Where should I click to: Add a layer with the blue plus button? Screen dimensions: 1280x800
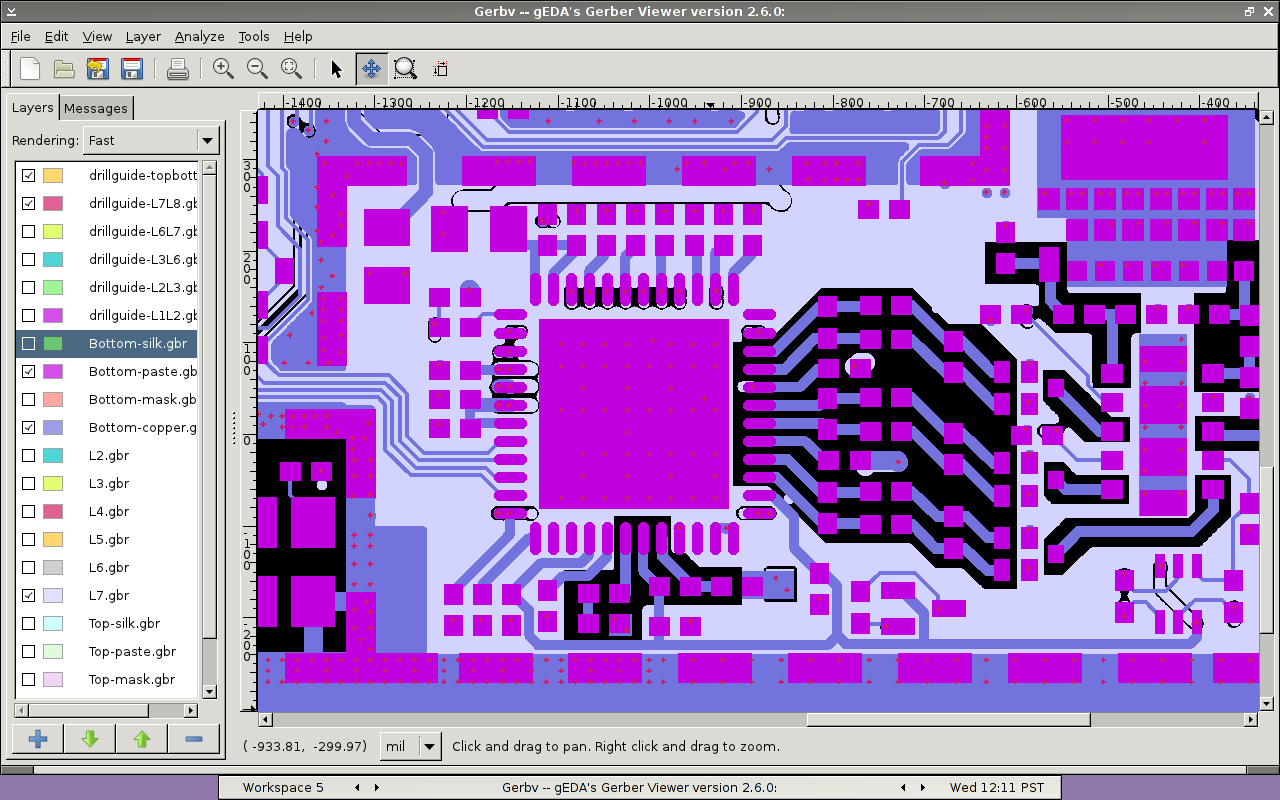tap(38, 739)
